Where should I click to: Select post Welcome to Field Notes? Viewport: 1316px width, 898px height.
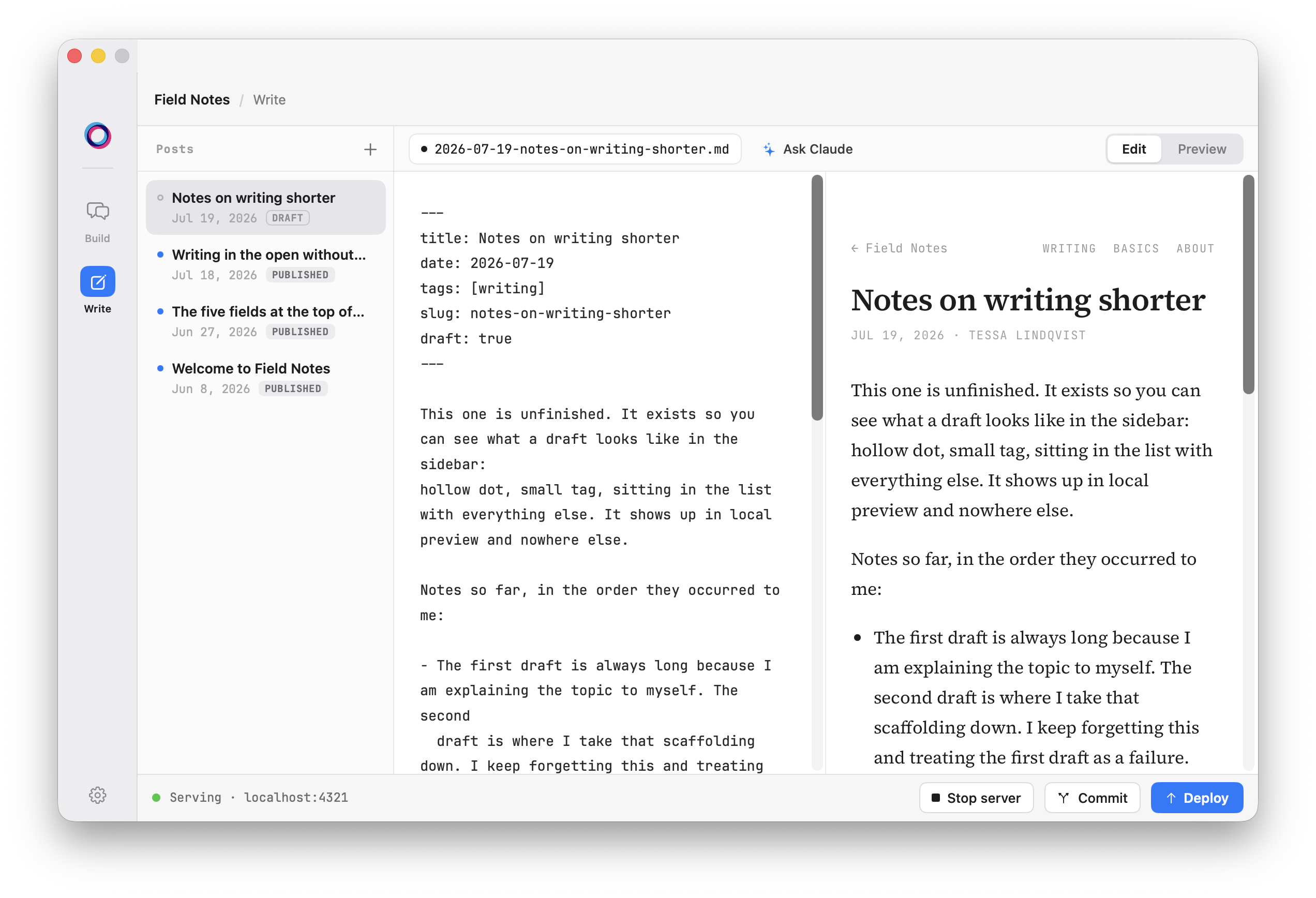265,378
